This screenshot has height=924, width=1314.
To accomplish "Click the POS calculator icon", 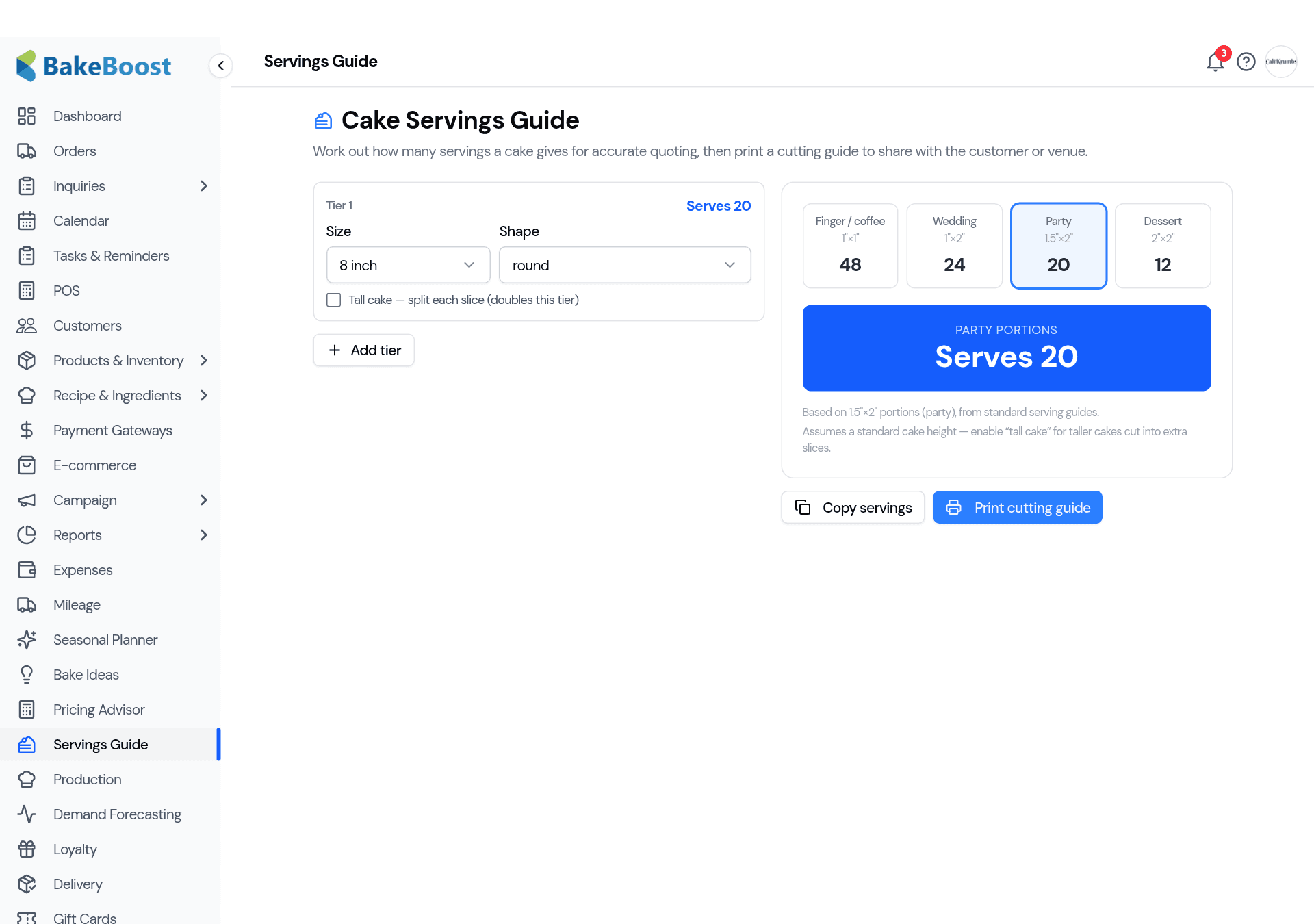I will point(27,291).
